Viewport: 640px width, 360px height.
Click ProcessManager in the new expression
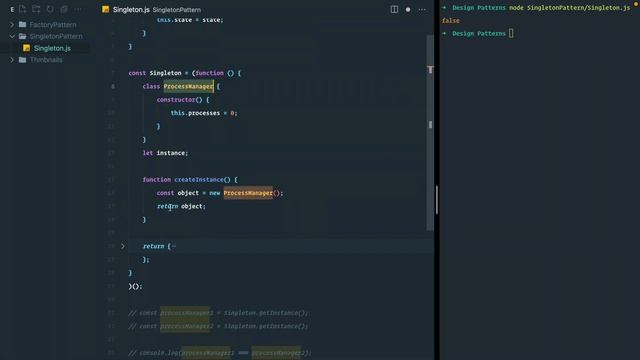[248, 193]
